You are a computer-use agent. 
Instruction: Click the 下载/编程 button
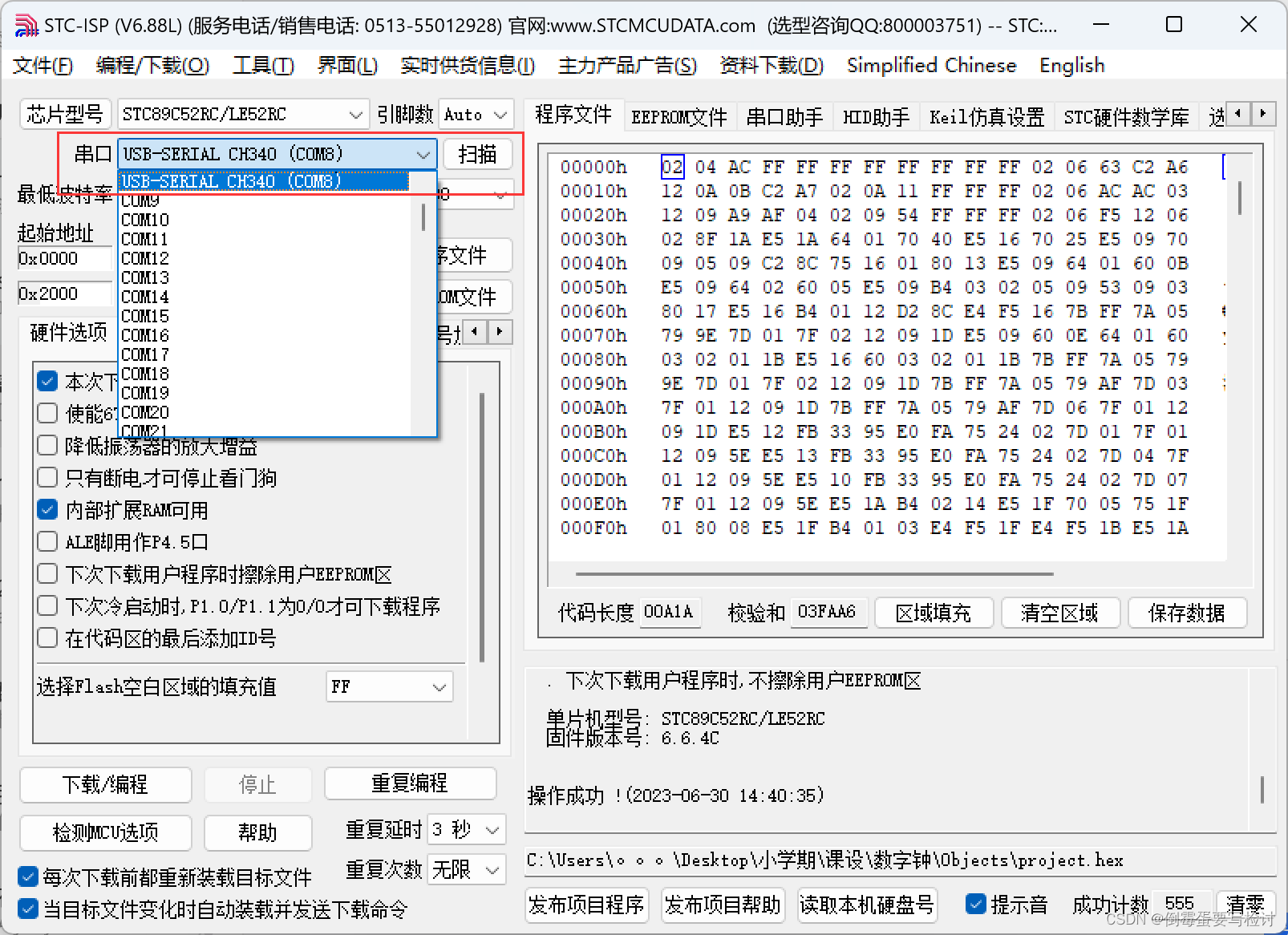click(x=105, y=784)
